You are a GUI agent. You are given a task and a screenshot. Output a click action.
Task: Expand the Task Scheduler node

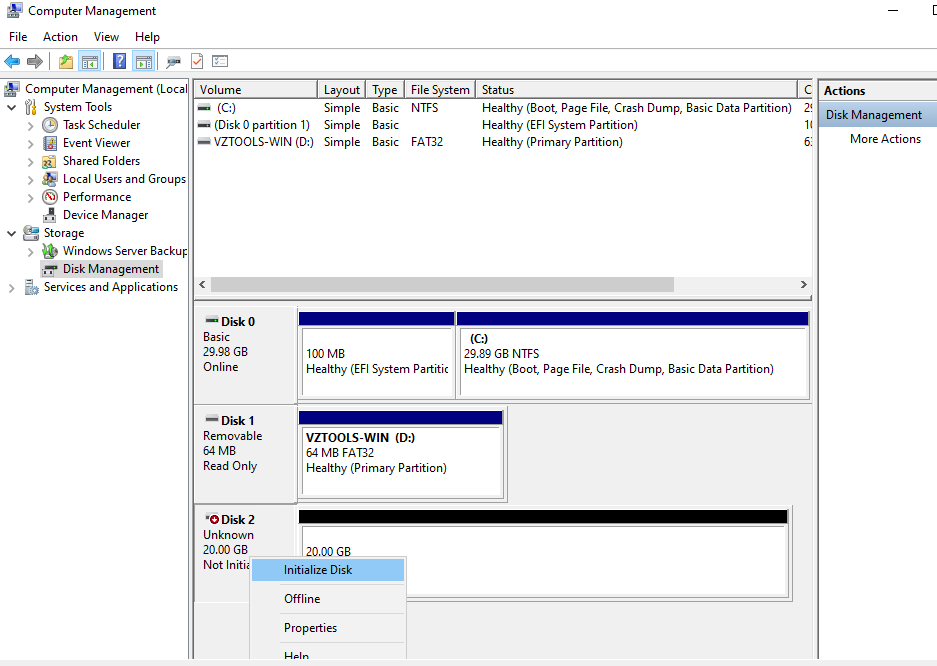pos(30,126)
